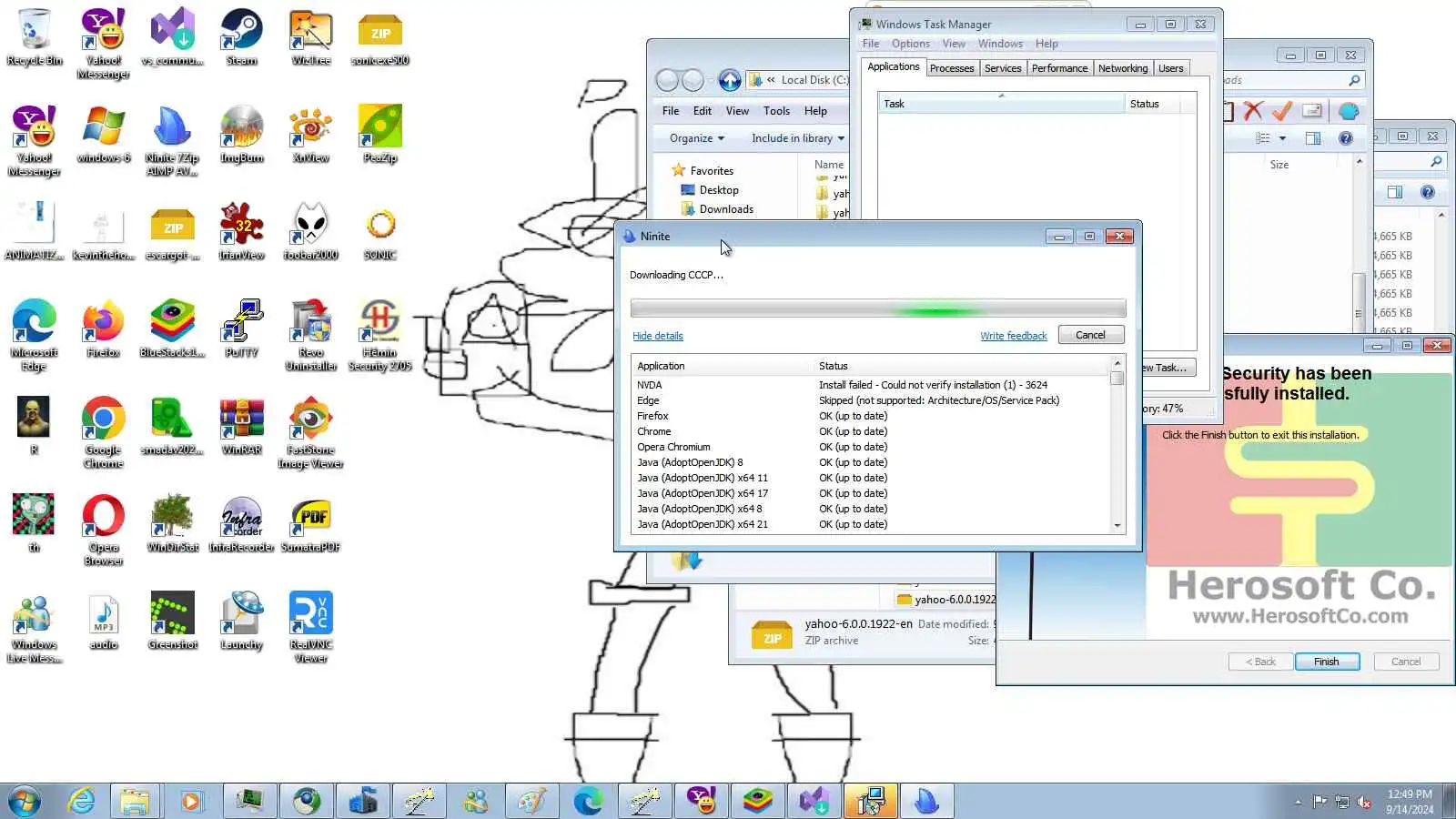The image size is (1456, 819).
Task: Open the Ninite 7Zip AIMP AV desktop icon
Action: [173, 141]
